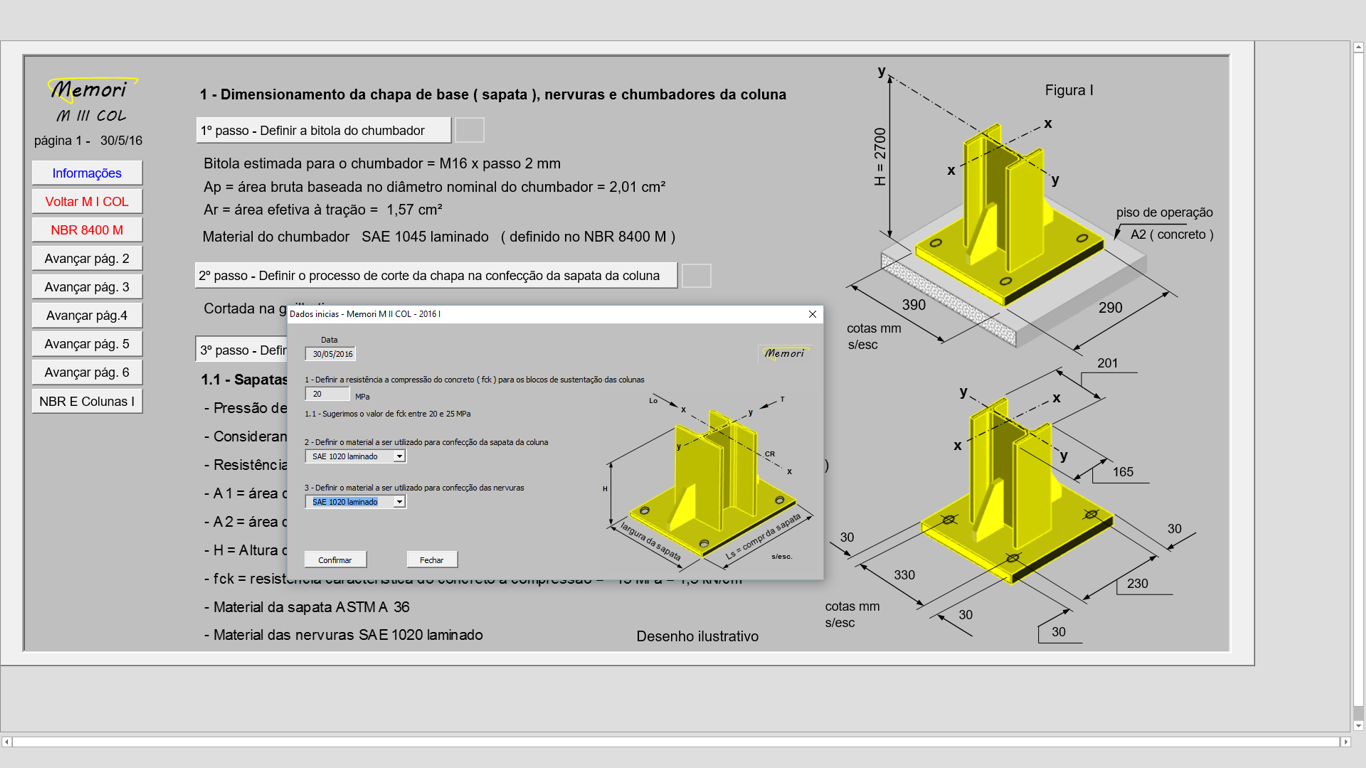The height and width of the screenshot is (768, 1366).
Task: Confirm the dialog with Confirmar
Action: click(x=335, y=560)
